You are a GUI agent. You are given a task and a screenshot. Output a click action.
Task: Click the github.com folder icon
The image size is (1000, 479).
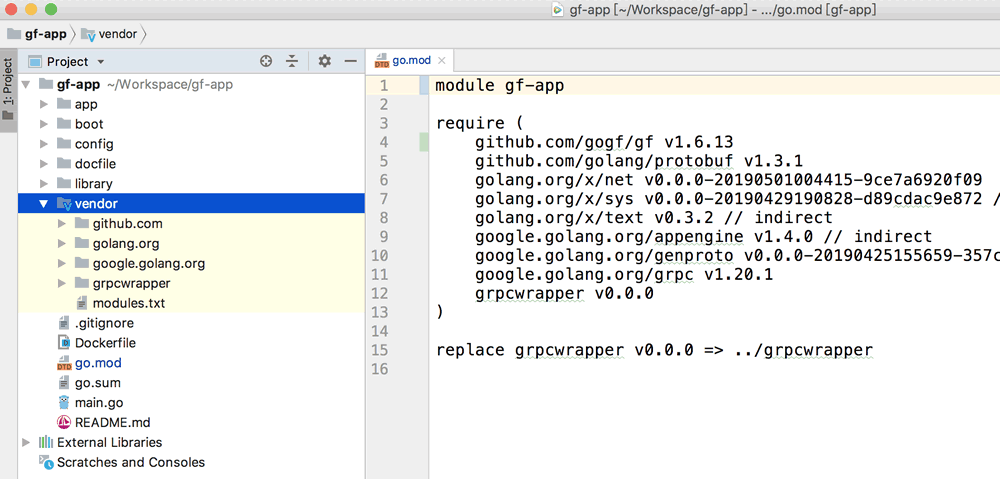click(x=82, y=223)
